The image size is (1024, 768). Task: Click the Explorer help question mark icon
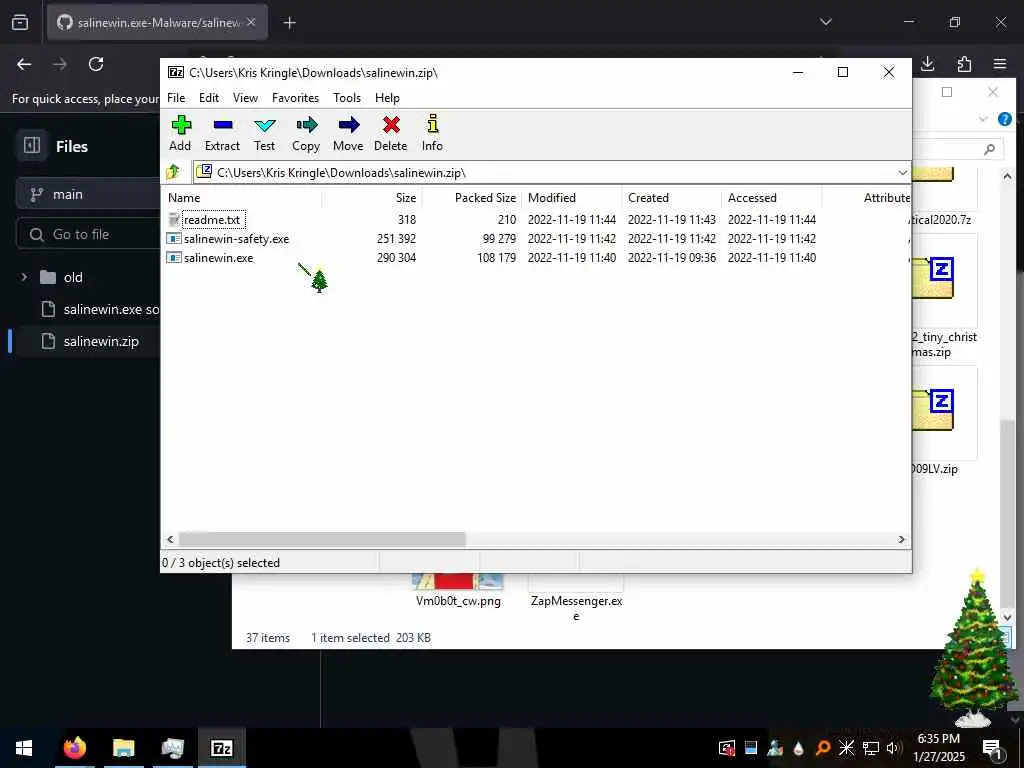pyautogui.click(x=1004, y=119)
